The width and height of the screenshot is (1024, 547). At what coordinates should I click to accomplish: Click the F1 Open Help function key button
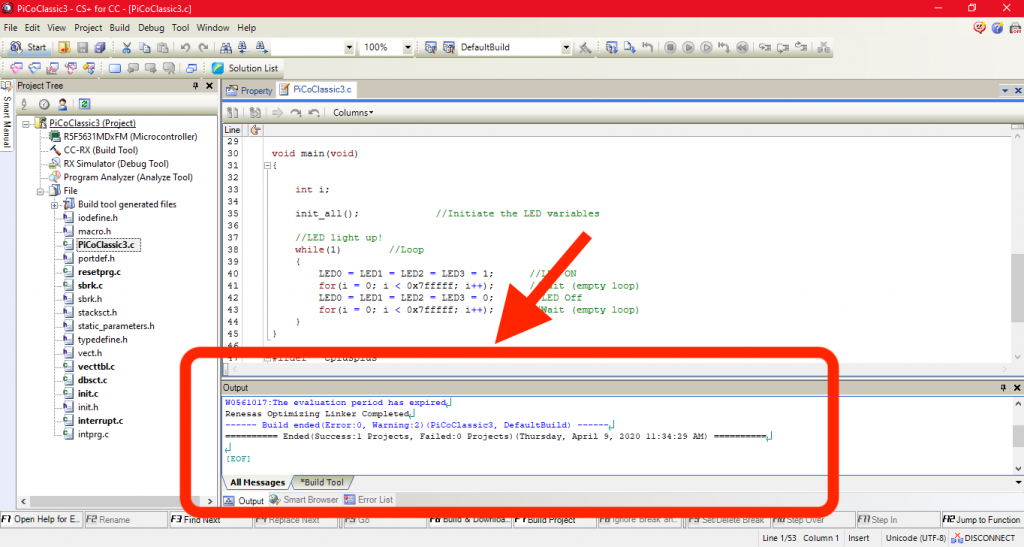(x=41, y=520)
